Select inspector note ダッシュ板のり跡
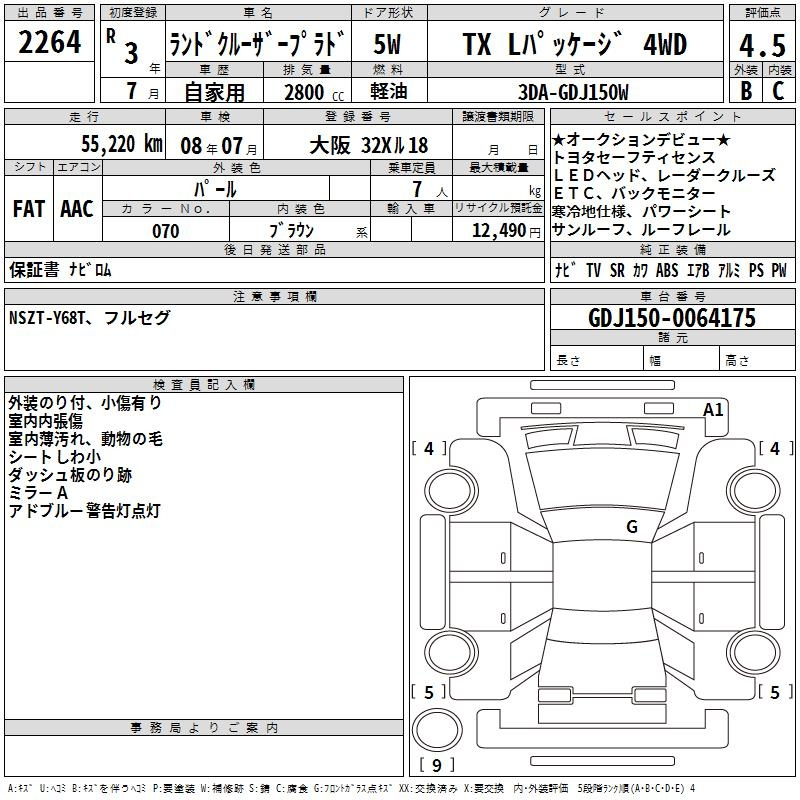This screenshot has width=800, height=800. pos(70,475)
